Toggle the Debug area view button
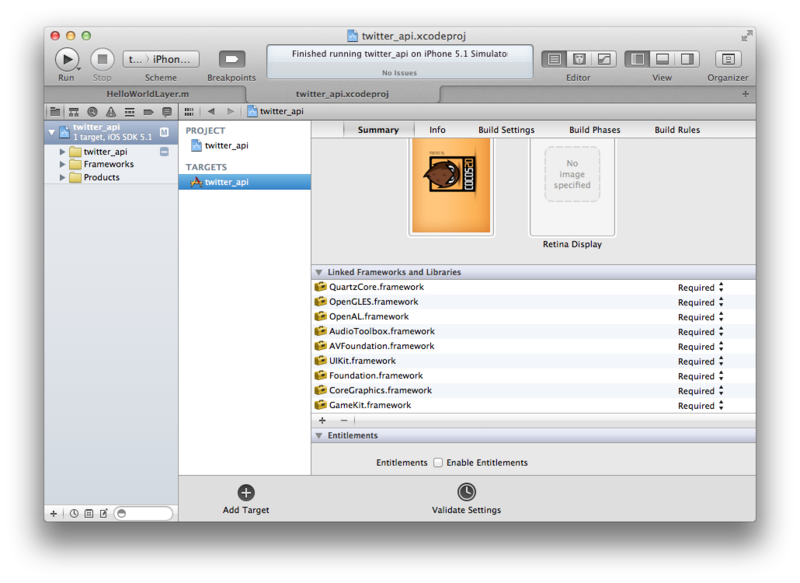This screenshot has height=583, width=800. pyautogui.click(x=662, y=59)
